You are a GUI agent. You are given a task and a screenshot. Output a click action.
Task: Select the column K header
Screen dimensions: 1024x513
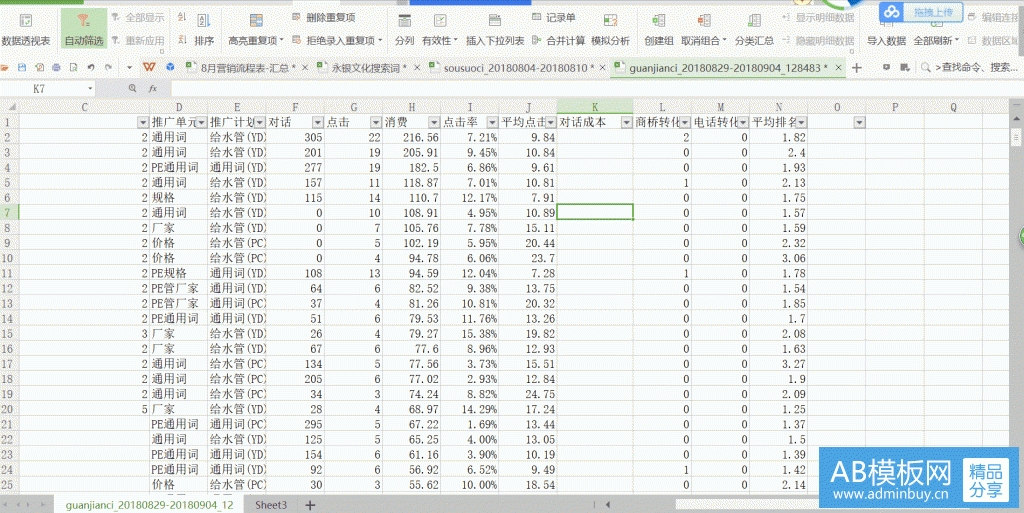pos(595,107)
